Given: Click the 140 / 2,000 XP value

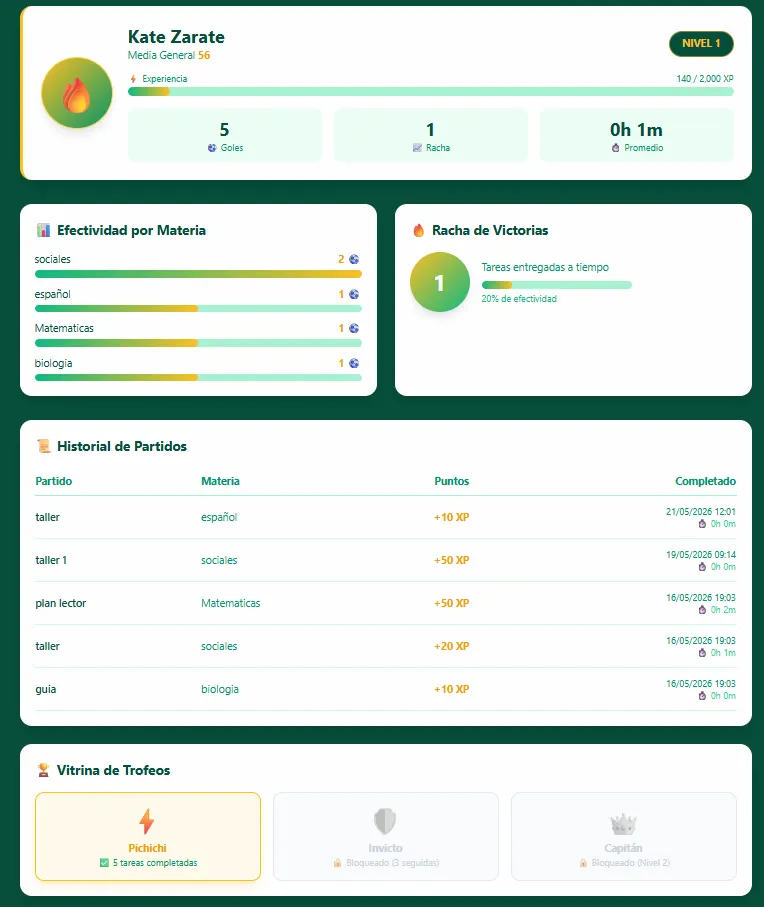Looking at the screenshot, I should pos(705,79).
